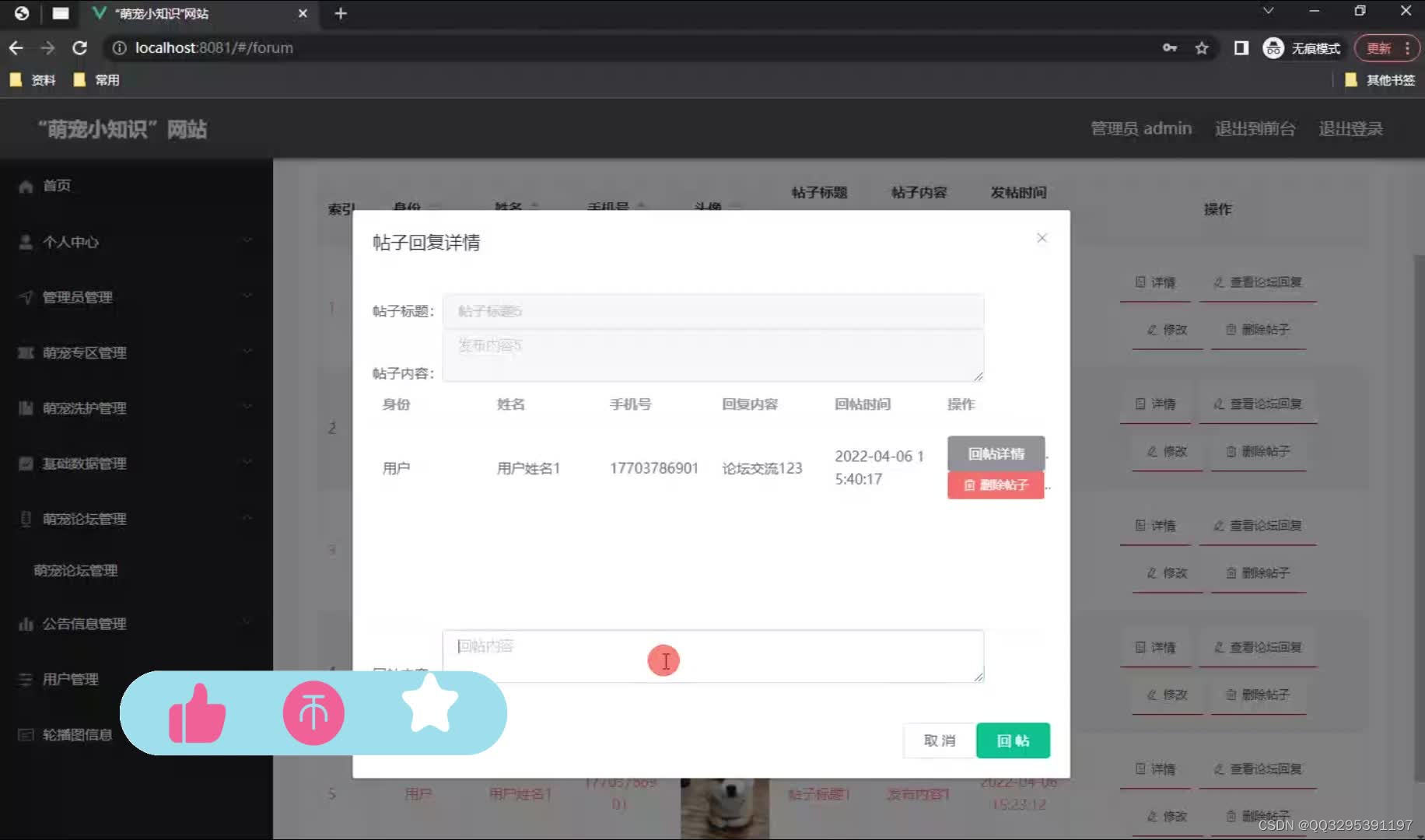The height and width of the screenshot is (840, 1425).
Task: Click 管理员 admin in the header
Action: (1141, 128)
